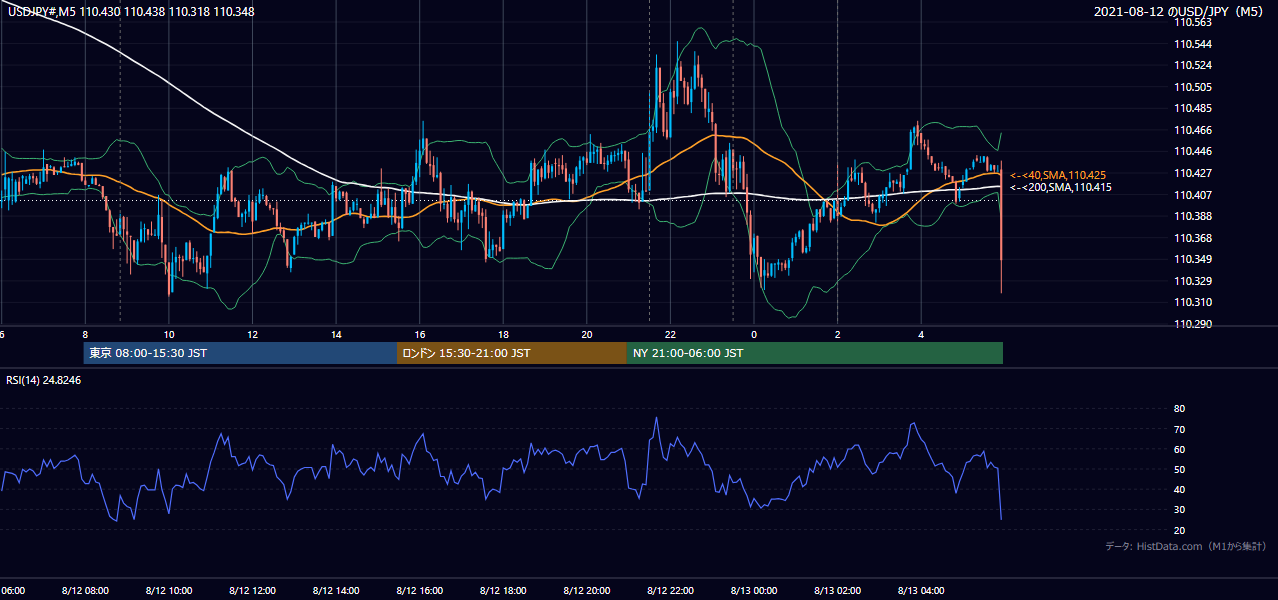
Task: Click the 8/12 08:00 date axis label
Action: click(85, 591)
